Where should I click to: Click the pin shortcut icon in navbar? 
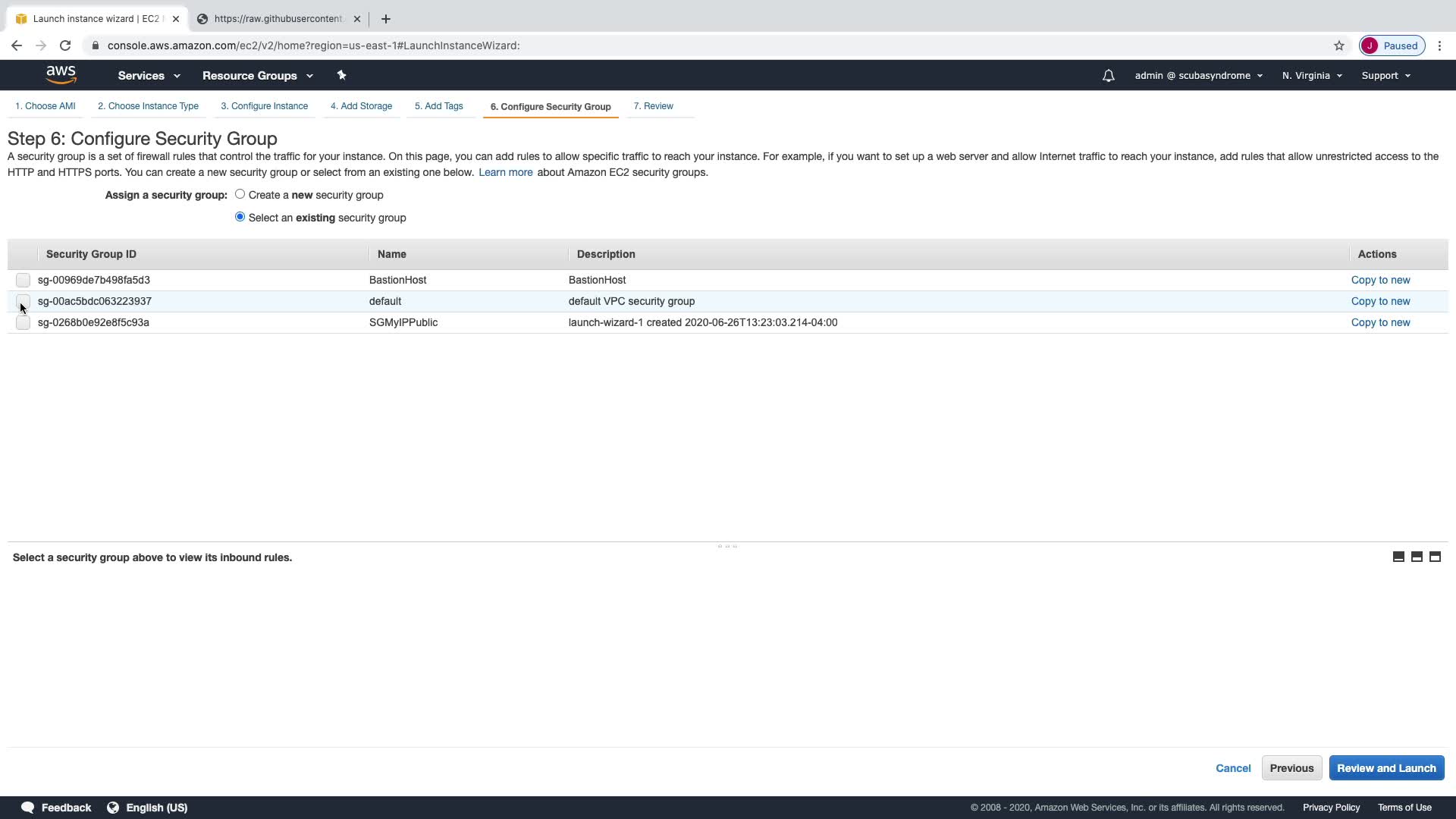(x=341, y=75)
